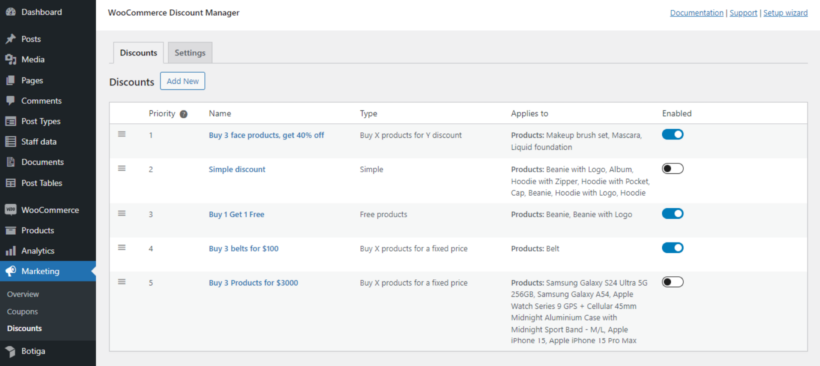Image resolution: width=820 pixels, height=366 pixels.
Task: Click the Enabled column header
Action: (677, 113)
